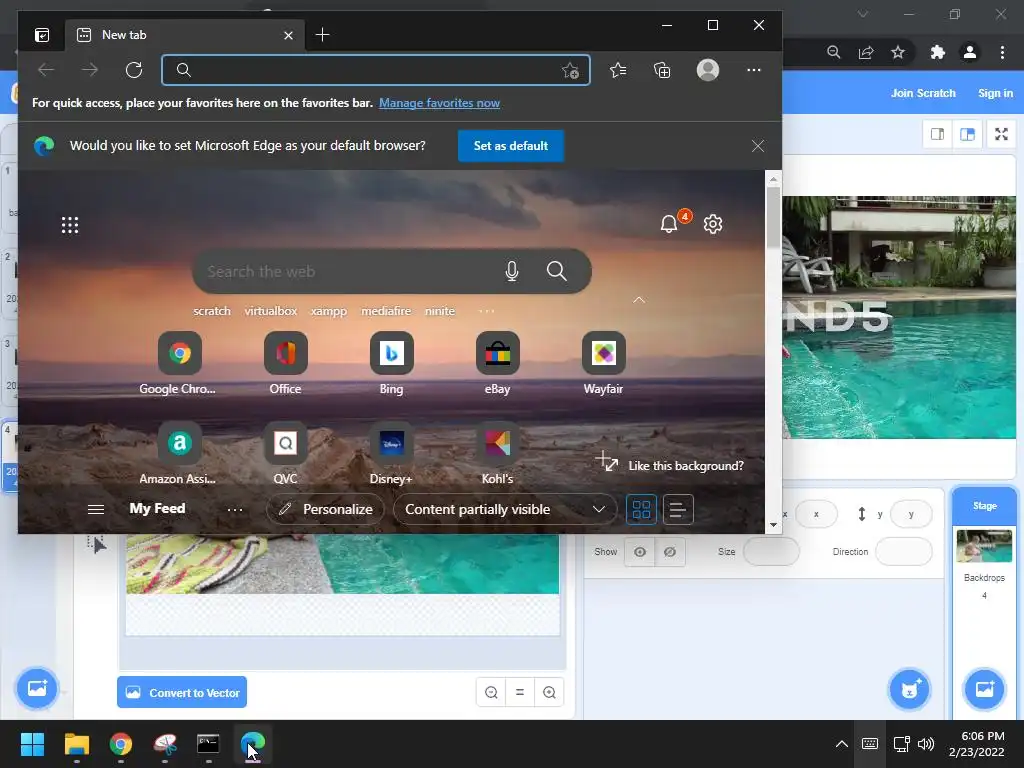Screen dimensions: 1024x768
Task: Click the sprite Direction field
Action: tap(903, 552)
